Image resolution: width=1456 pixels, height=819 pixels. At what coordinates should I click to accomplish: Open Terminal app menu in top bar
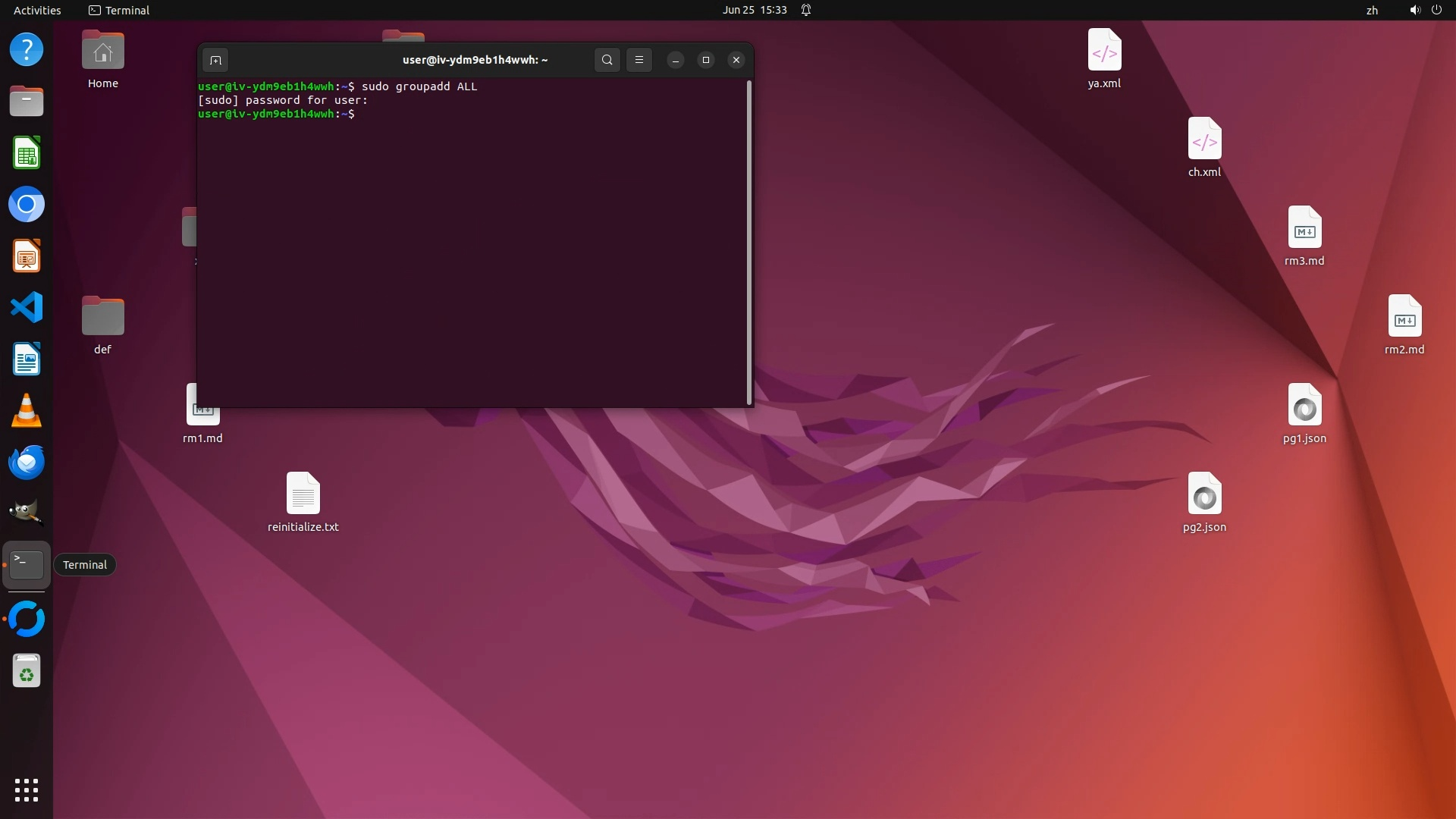point(119,10)
